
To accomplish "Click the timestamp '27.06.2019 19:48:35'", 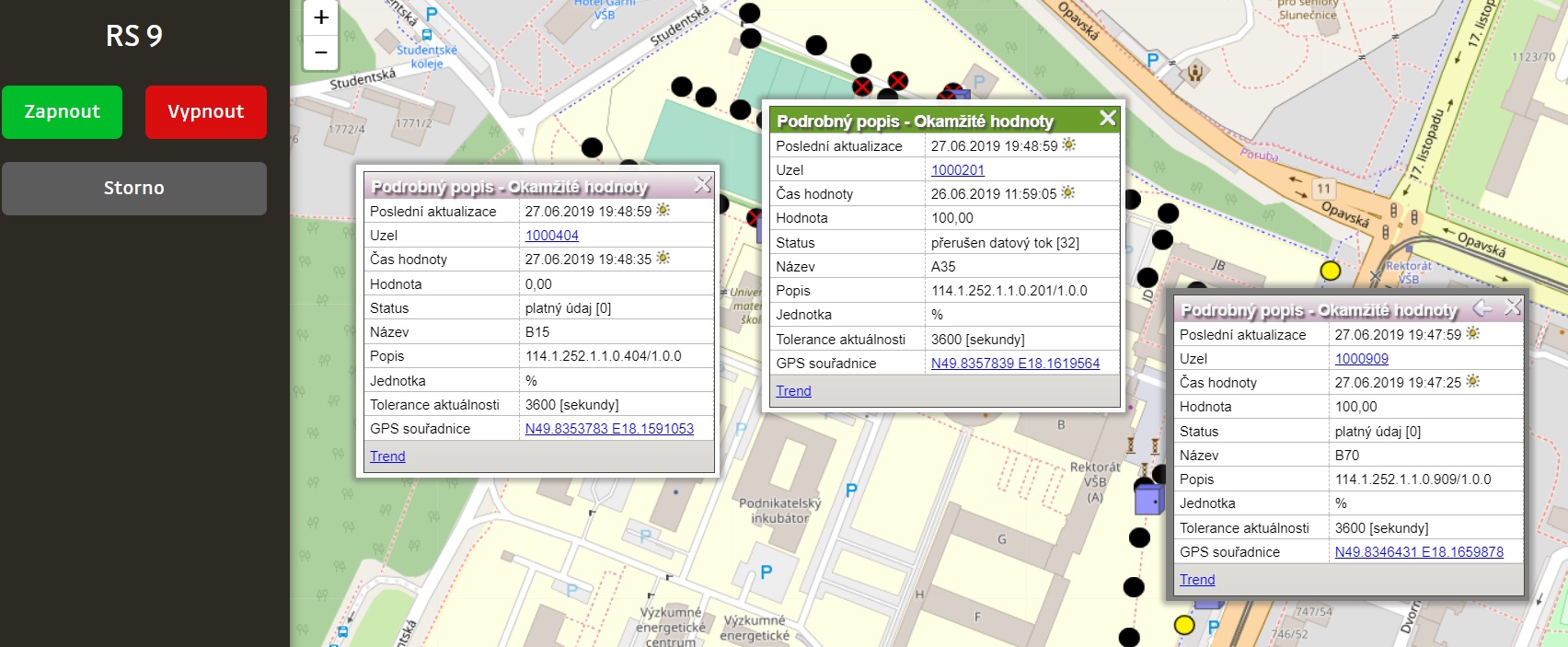I will pyautogui.click(x=588, y=260).
